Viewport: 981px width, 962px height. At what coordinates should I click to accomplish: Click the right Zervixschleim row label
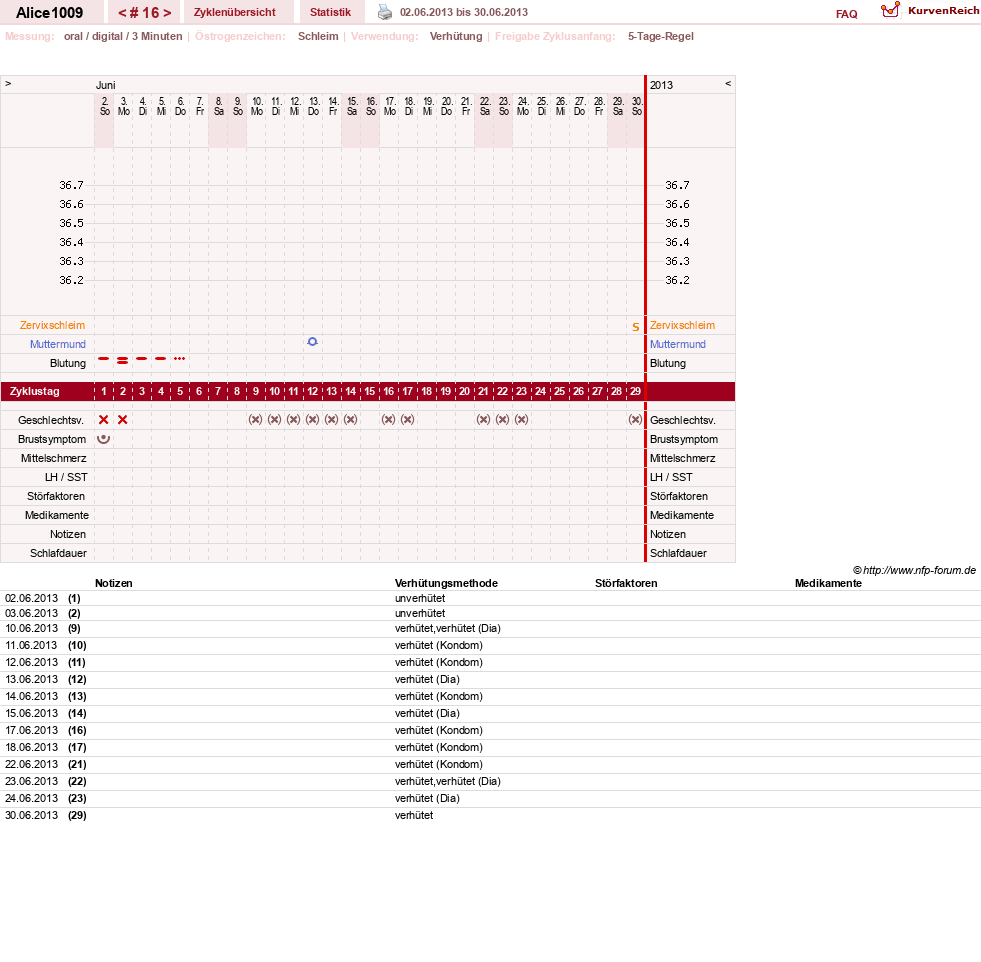(682, 325)
